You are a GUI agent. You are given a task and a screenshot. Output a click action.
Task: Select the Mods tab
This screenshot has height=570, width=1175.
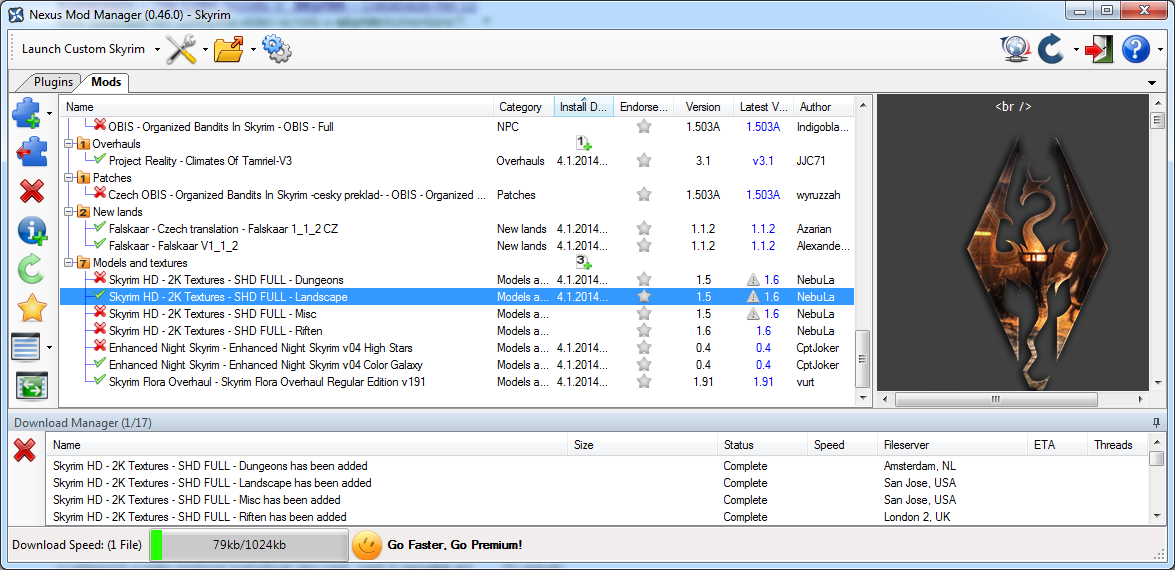[x=106, y=82]
